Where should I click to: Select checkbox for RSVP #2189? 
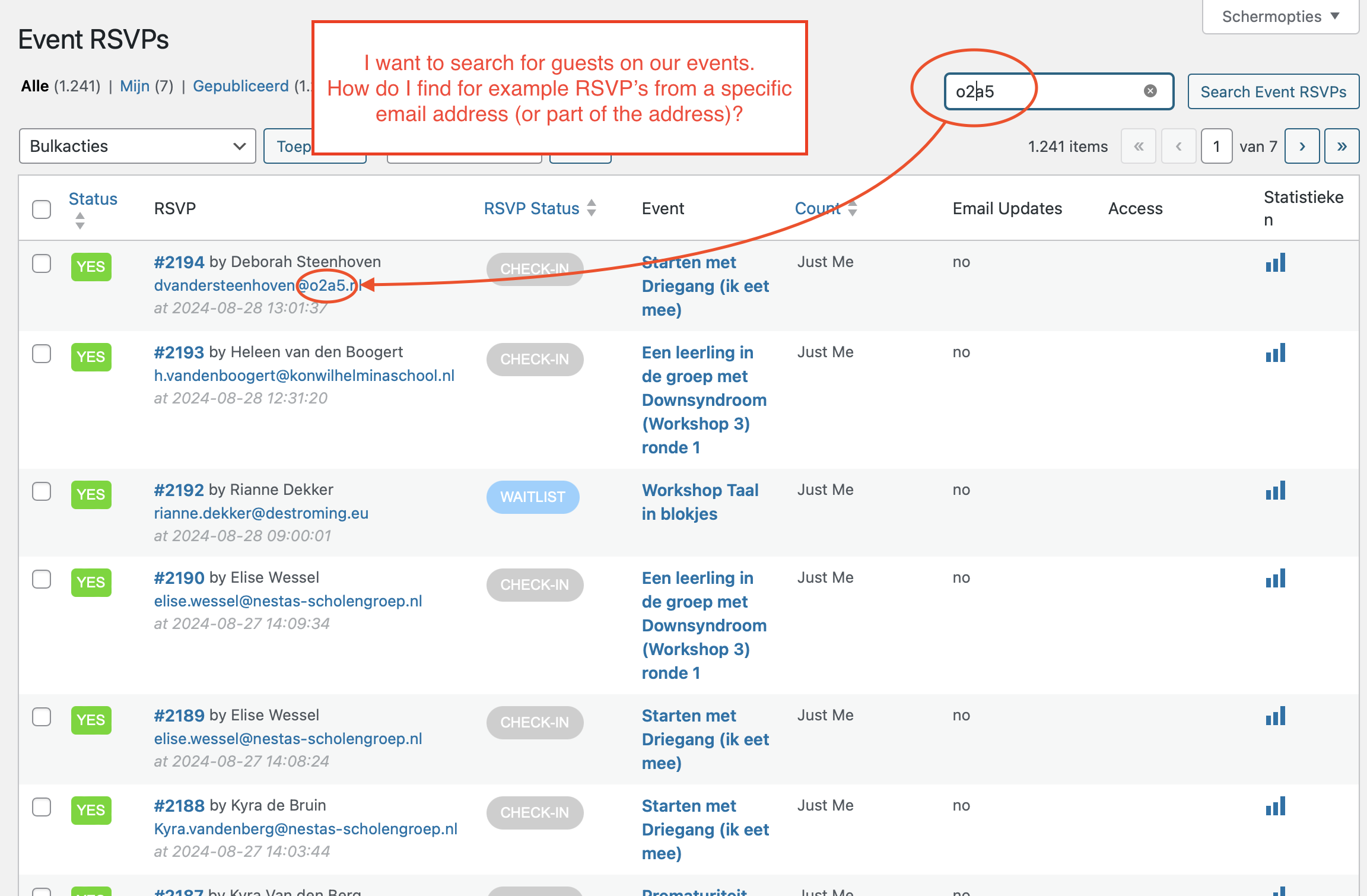click(x=42, y=717)
